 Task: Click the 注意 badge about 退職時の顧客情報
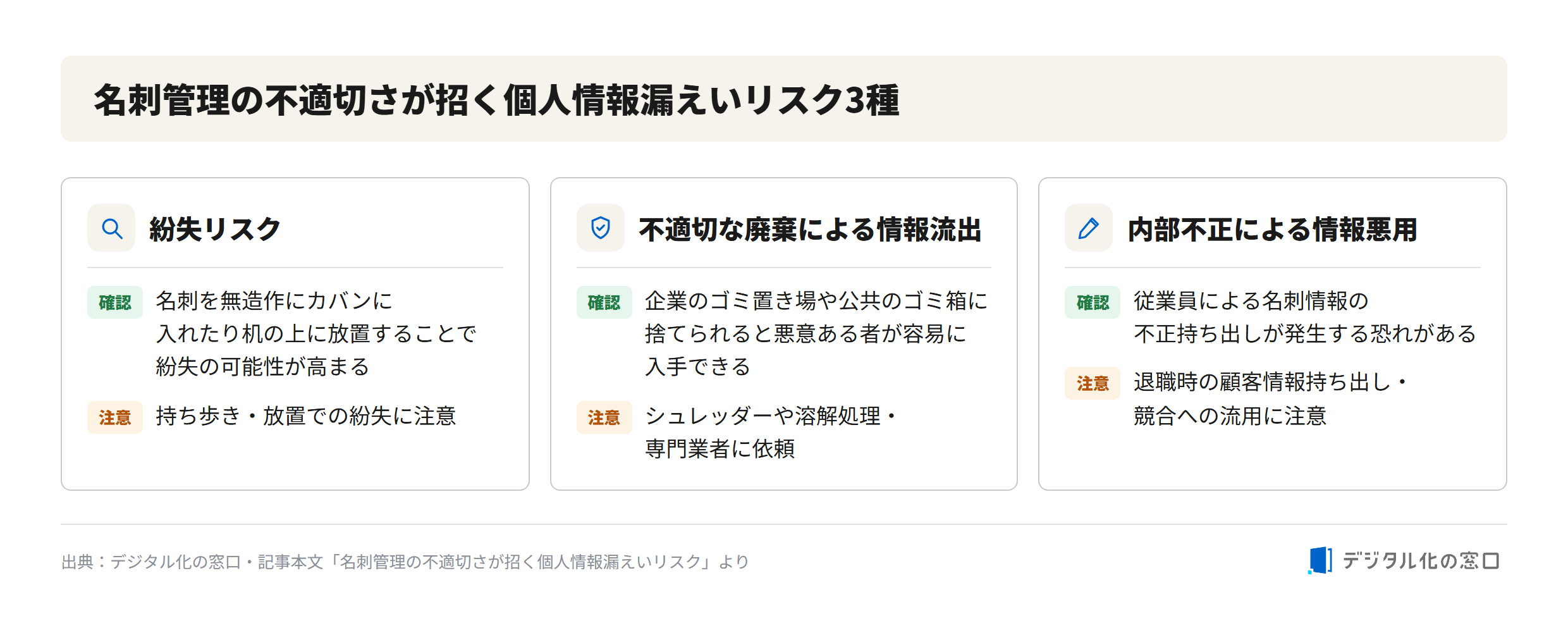tap(1093, 383)
